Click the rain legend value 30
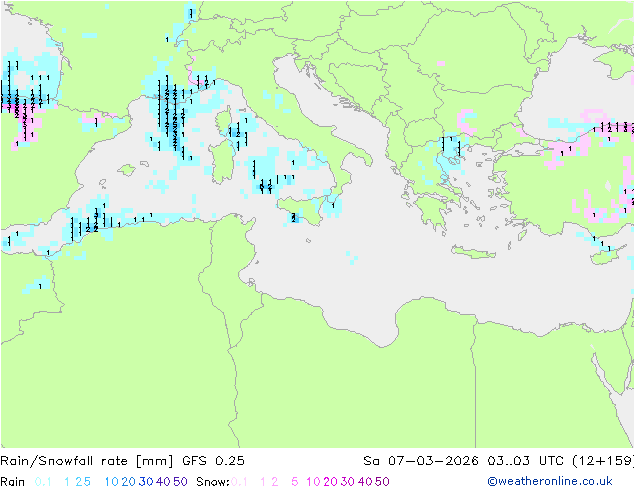 pyautogui.click(x=146, y=482)
